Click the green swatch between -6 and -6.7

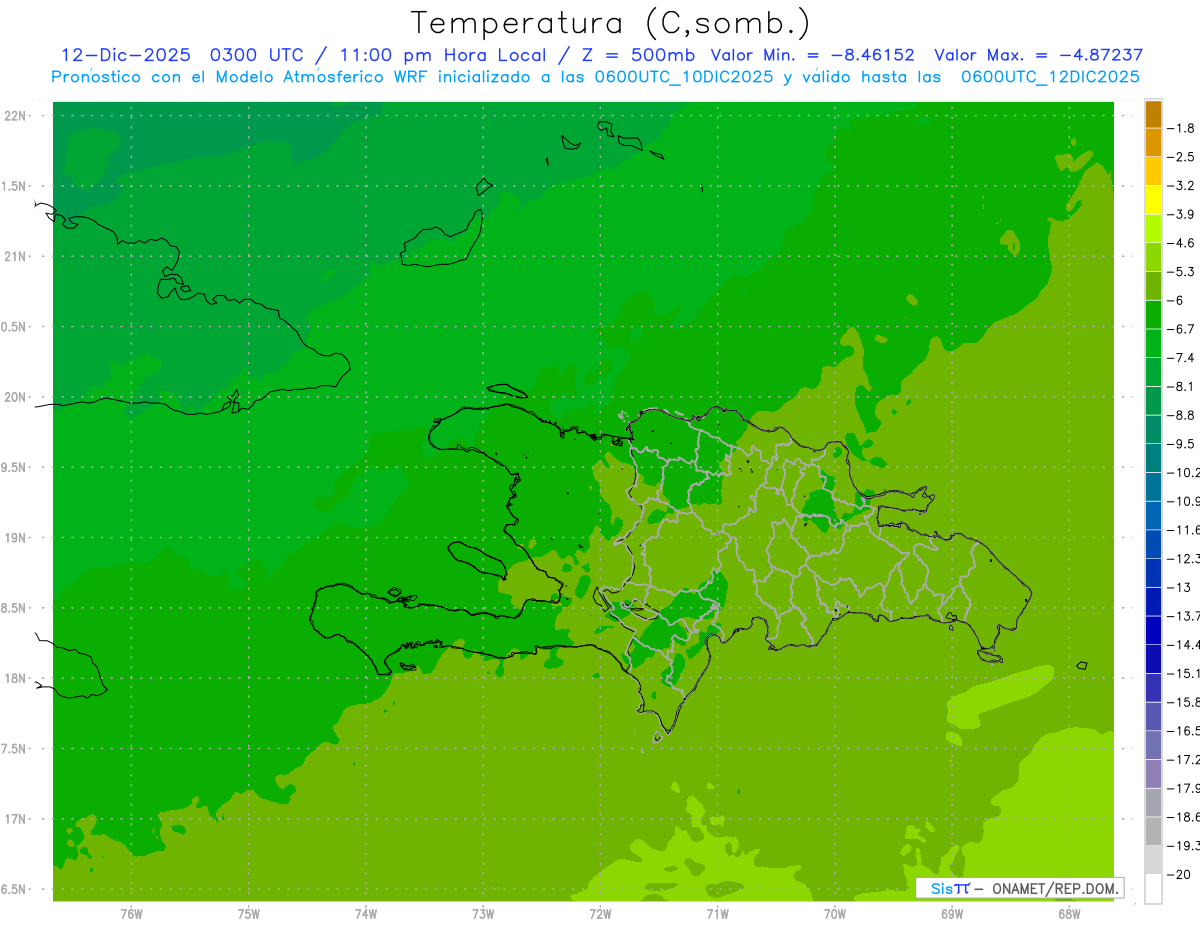pos(1153,315)
